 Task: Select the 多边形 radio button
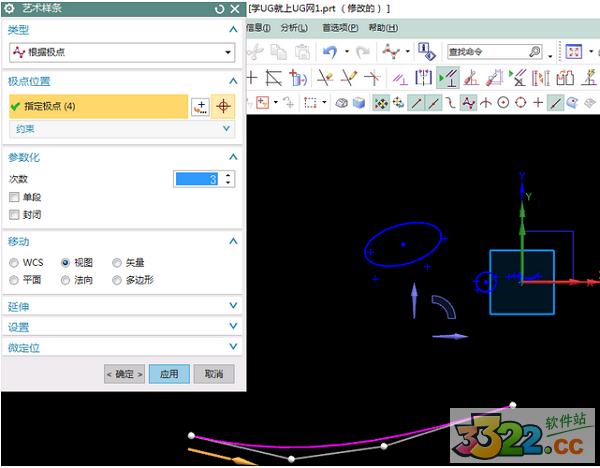click(117, 280)
